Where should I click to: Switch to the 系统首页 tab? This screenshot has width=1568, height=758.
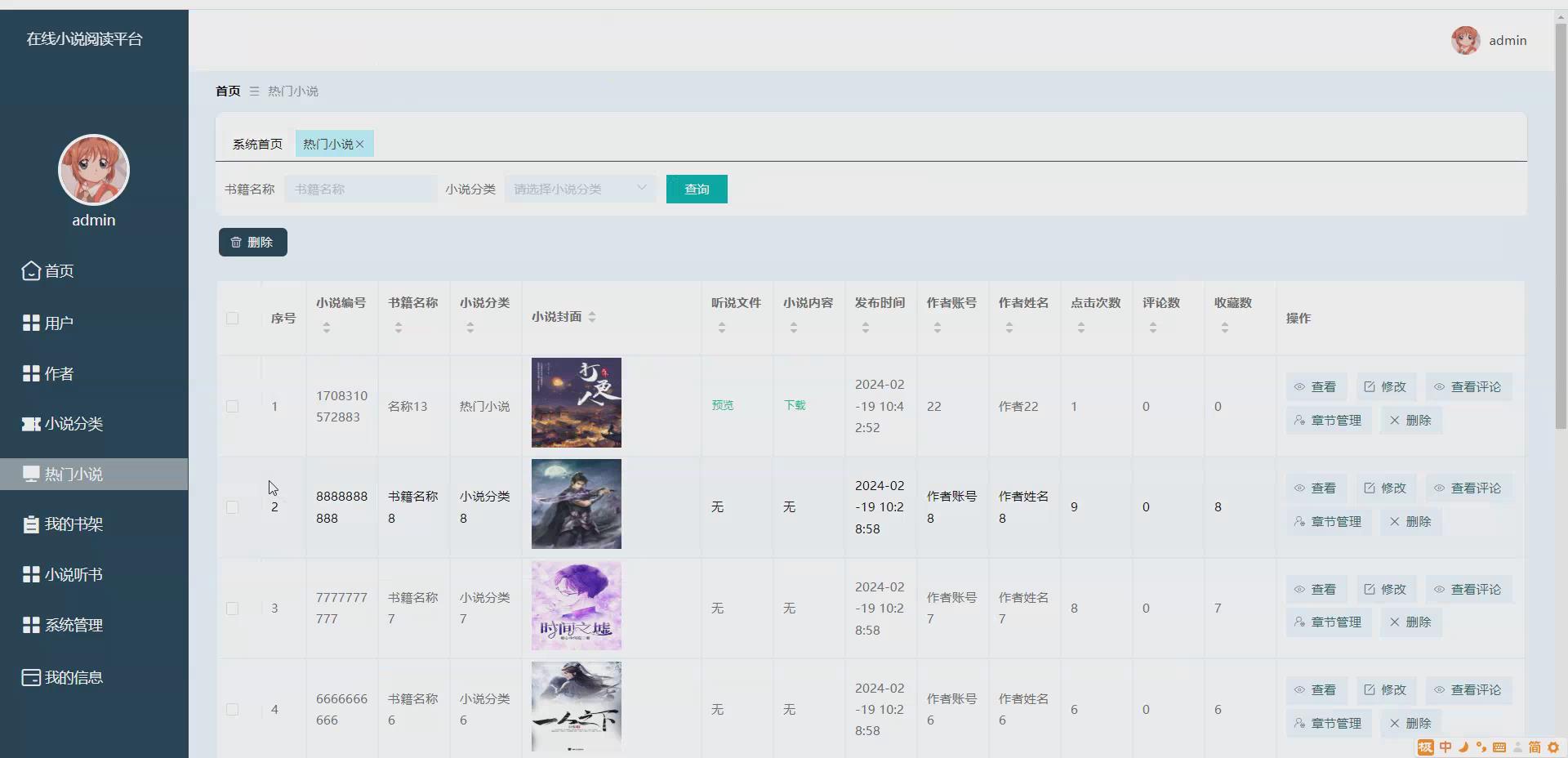point(256,143)
